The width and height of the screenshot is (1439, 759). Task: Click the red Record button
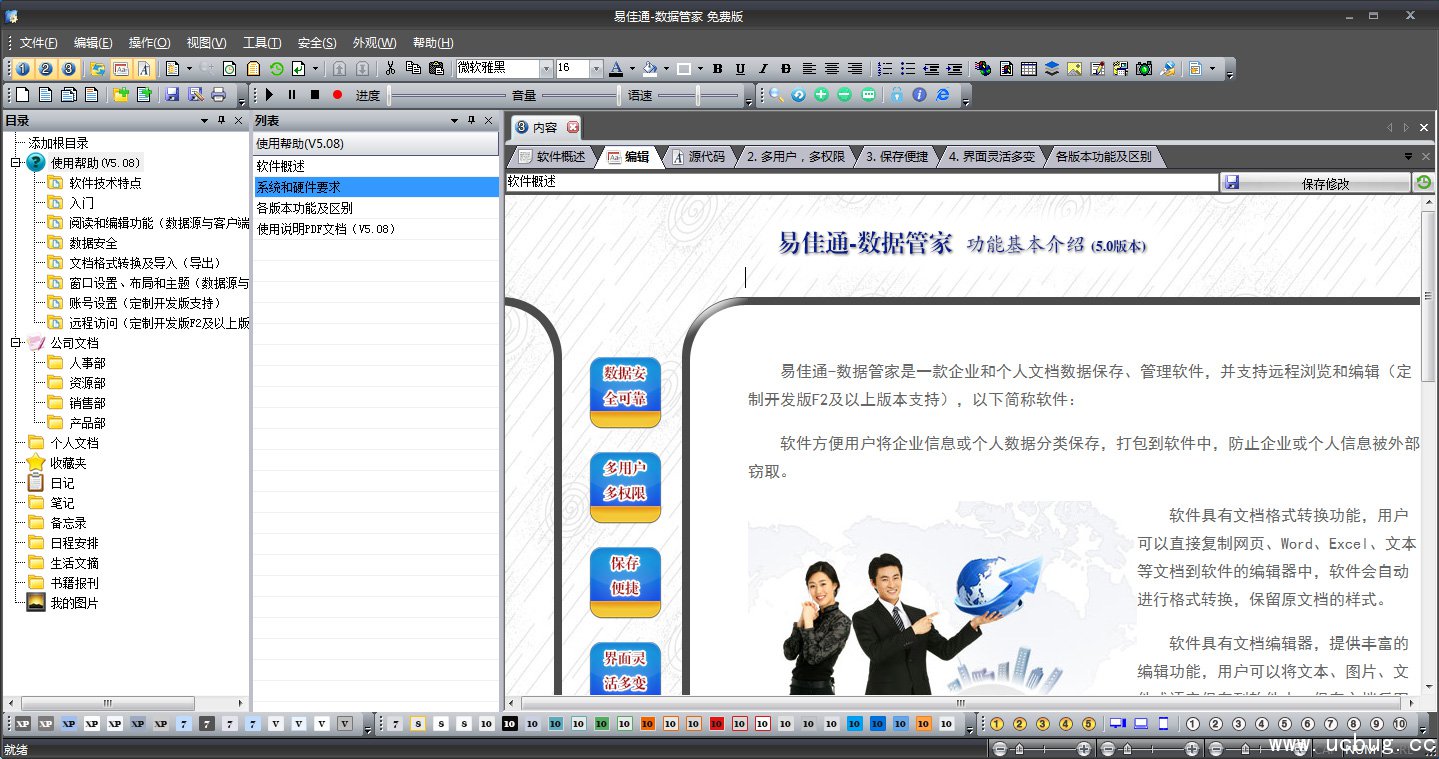pos(337,94)
